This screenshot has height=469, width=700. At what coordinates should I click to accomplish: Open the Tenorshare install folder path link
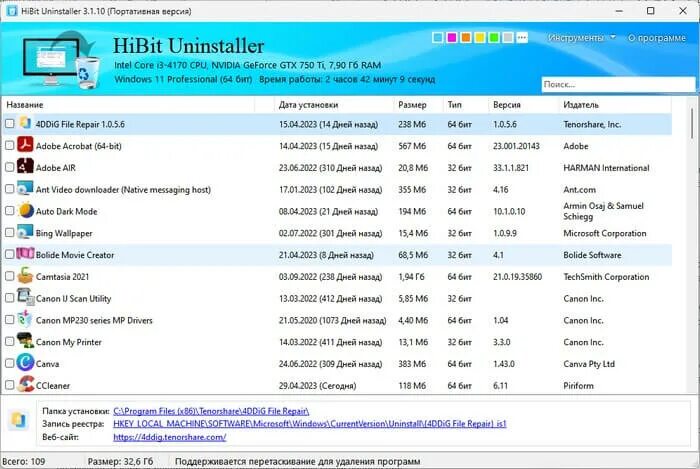point(211,411)
